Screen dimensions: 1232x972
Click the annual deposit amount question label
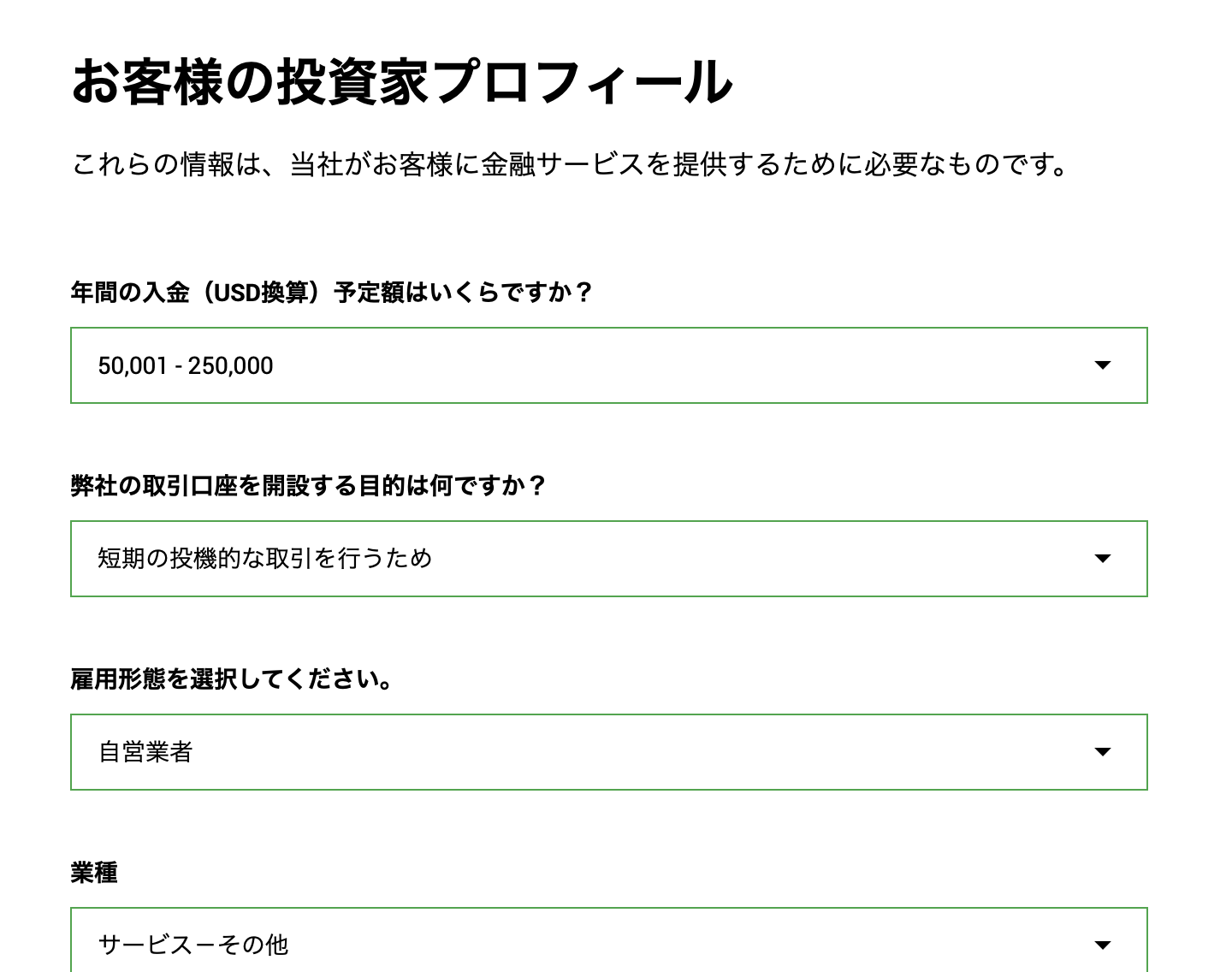[x=331, y=293]
